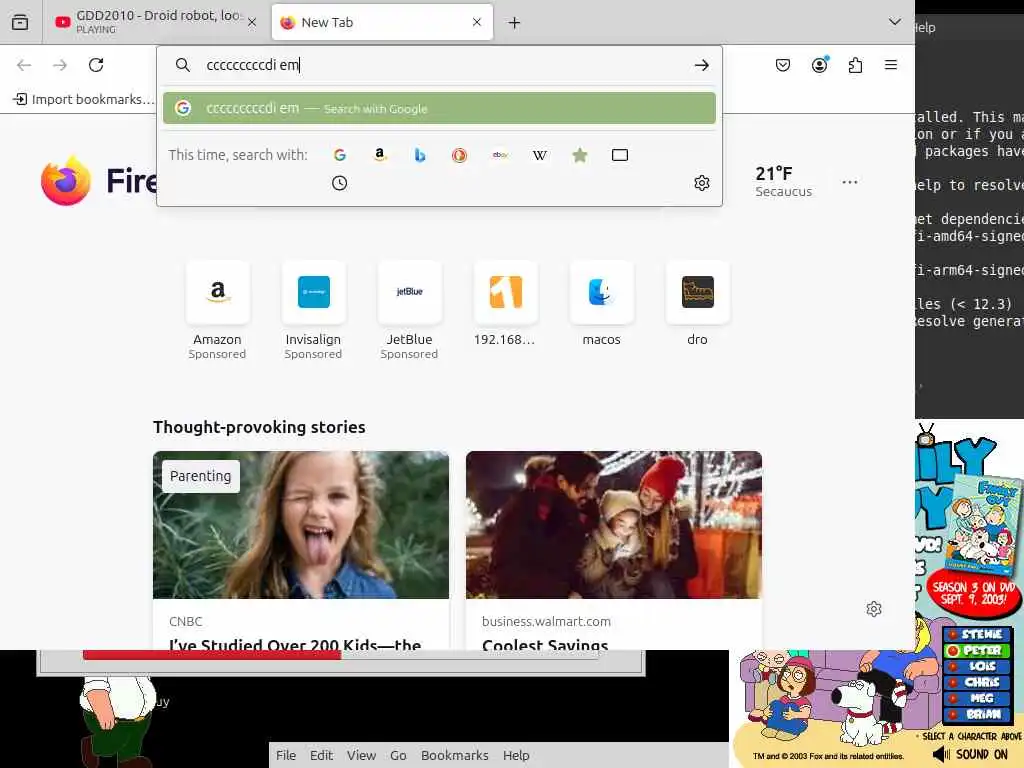Click Import bookmarks link
Screen dimensions: 1024x768
(x=84, y=99)
